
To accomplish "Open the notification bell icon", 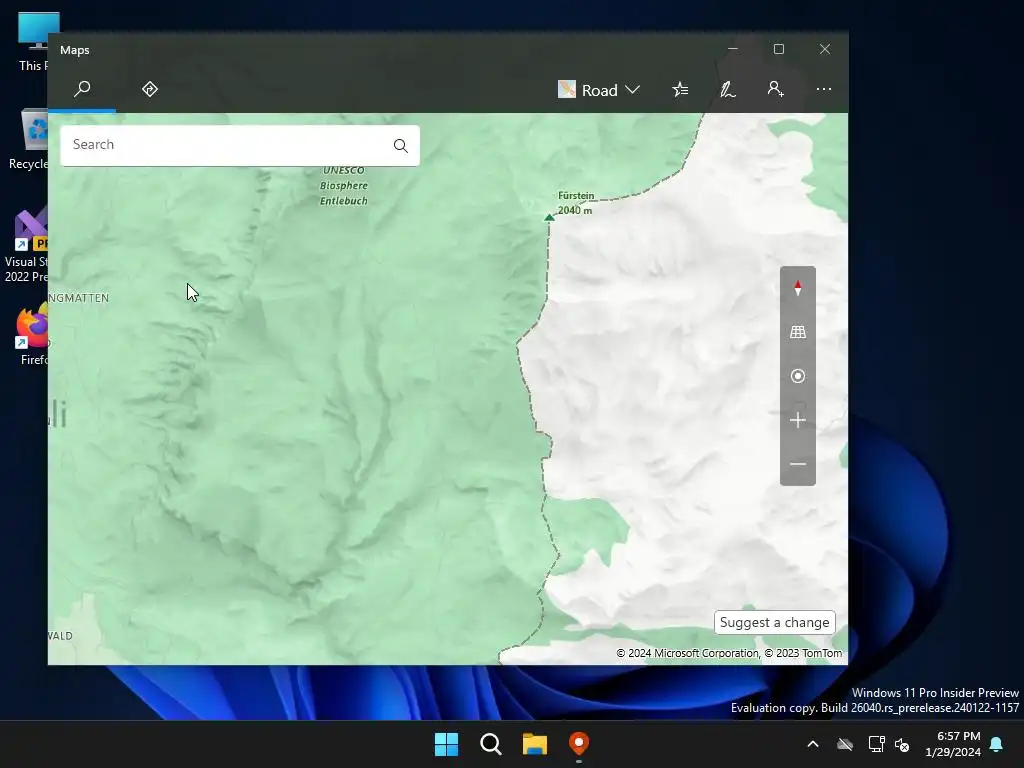I will 997,744.
